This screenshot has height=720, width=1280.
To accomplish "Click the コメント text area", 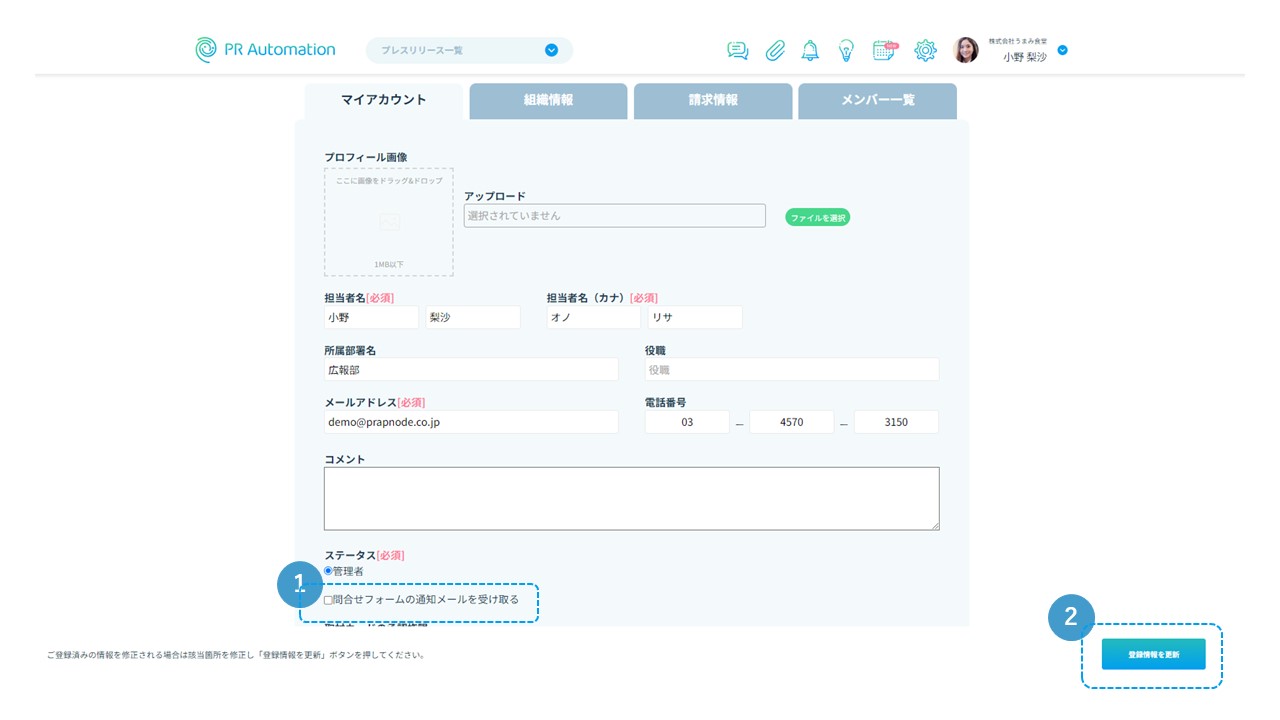I will click(631, 498).
